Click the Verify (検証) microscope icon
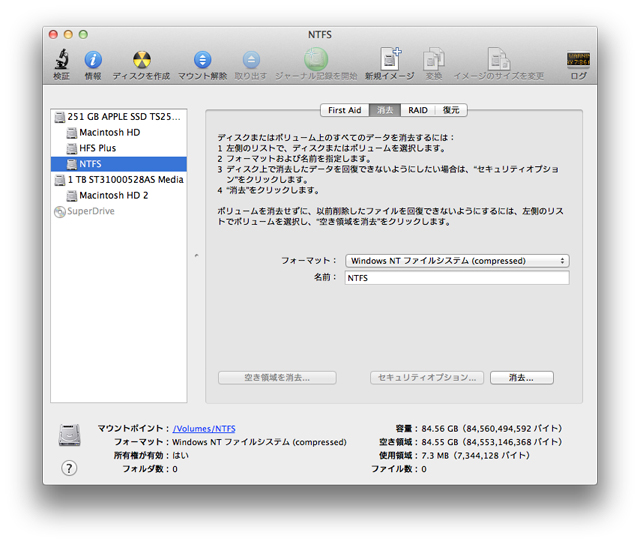This screenshot has height=544, width=640. click(x=62, y=60)
